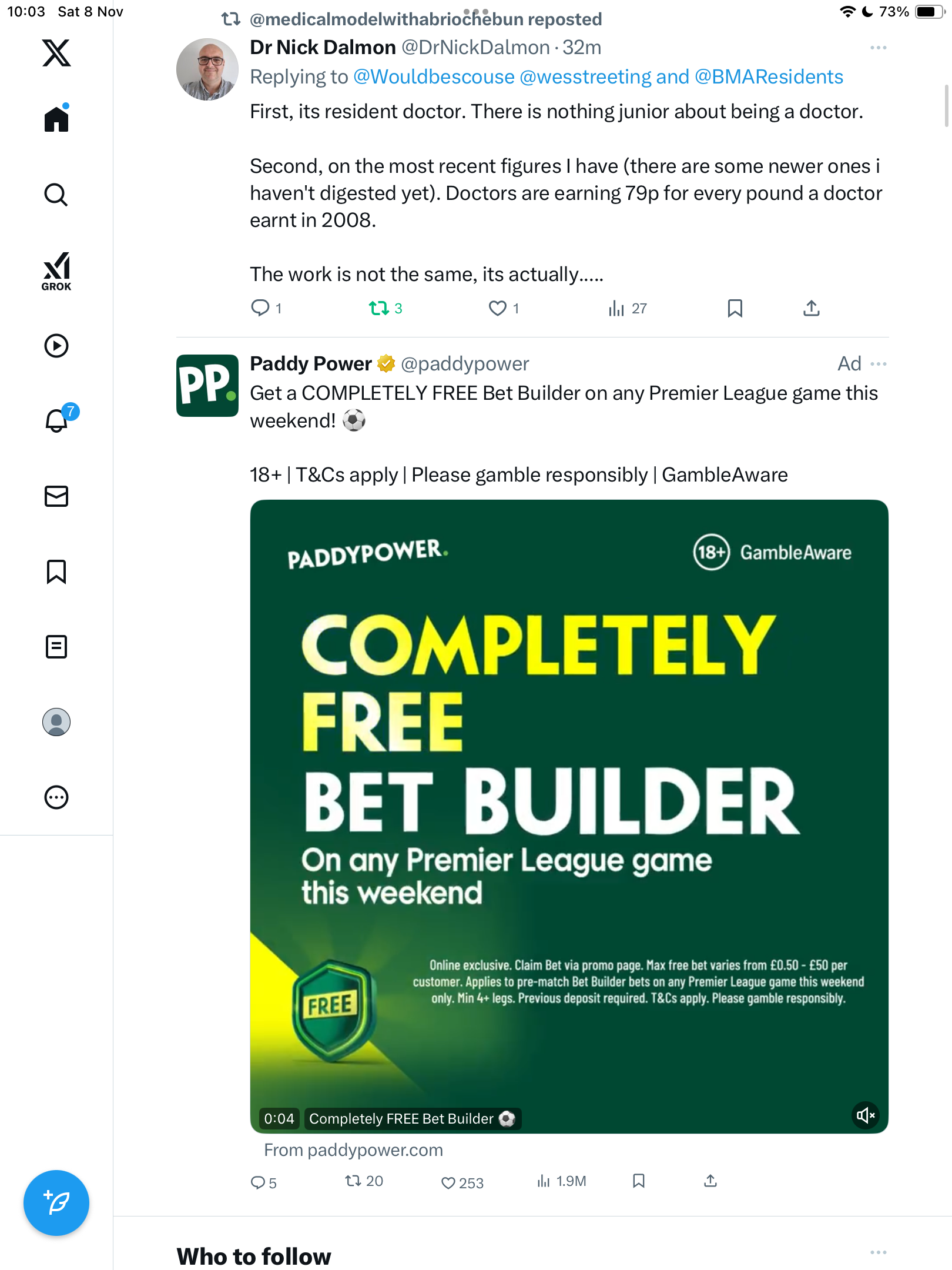952x1270 pixels.
Task: Undo repost on Dr Nick Dalmon's post
Action: coord(379,308)
